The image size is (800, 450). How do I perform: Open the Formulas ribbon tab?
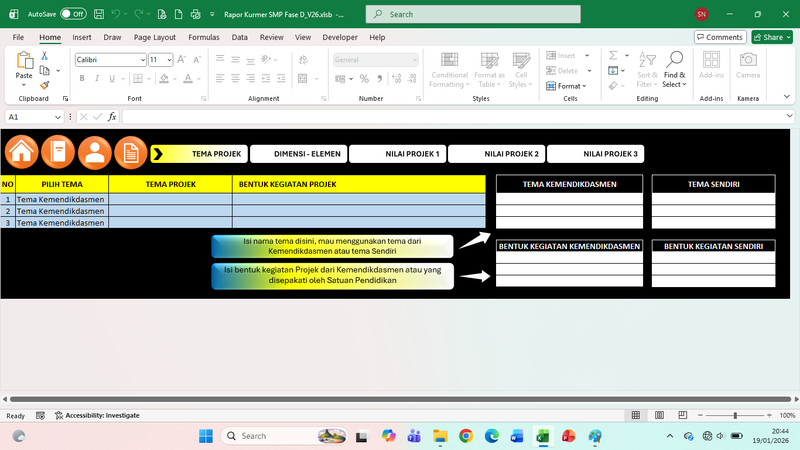click(204, 37)
